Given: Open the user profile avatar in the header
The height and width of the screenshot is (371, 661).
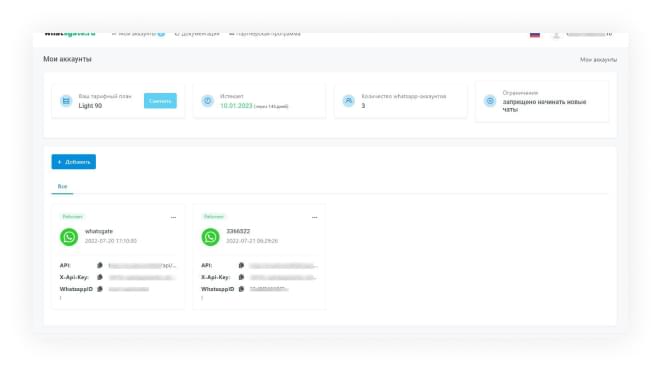Looking at the screenshot, I should pos(556,35).
